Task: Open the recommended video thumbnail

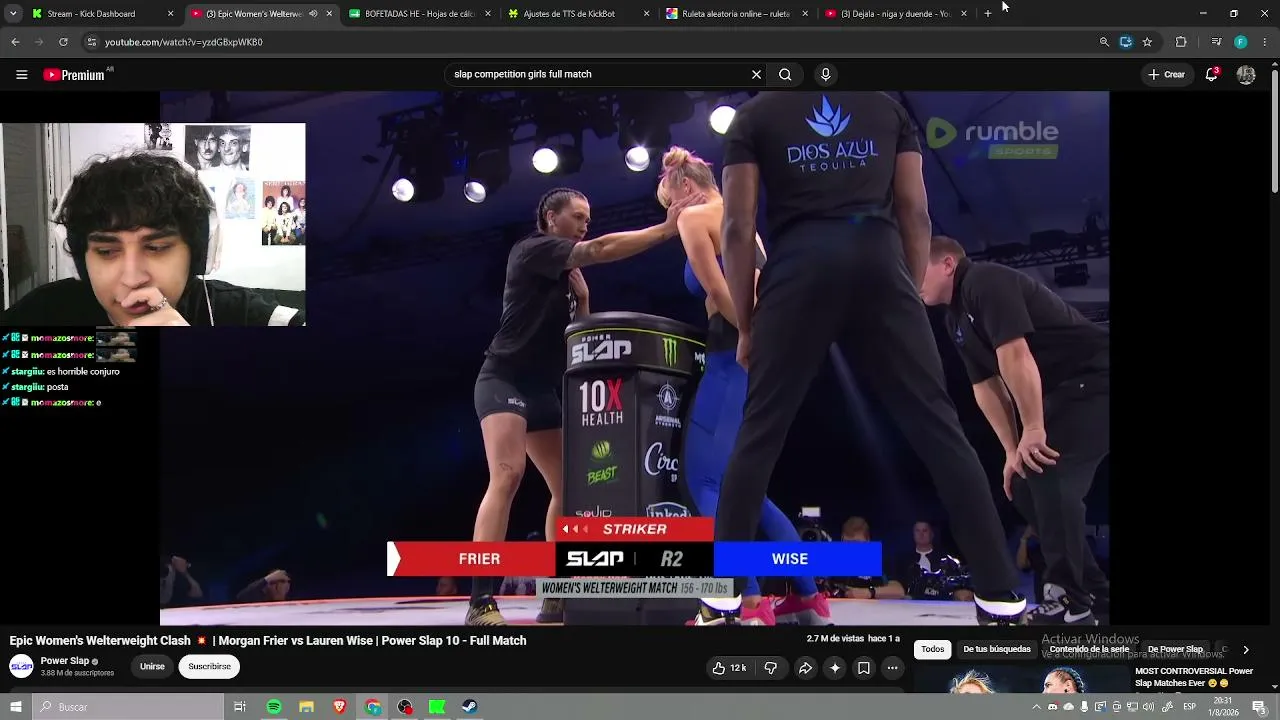Action: pos(1020,680)
